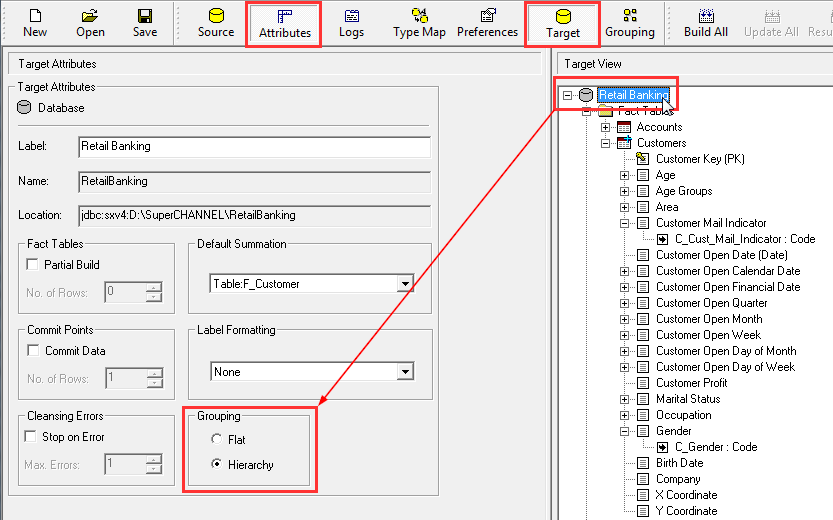Screen dimensions: 833x520
Task: Switch to the Target toolbar tab
Action: pos(562,24)
